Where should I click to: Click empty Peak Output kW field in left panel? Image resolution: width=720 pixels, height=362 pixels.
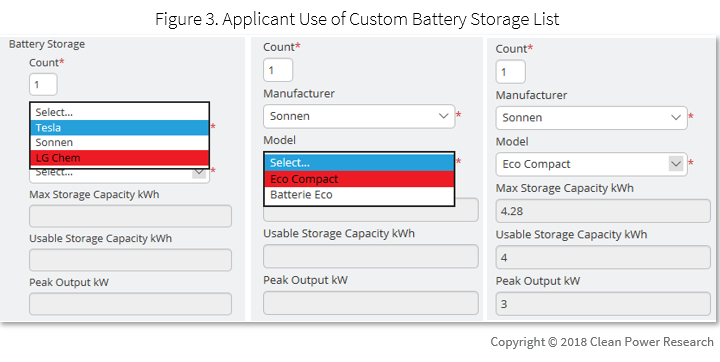(130, 304)
